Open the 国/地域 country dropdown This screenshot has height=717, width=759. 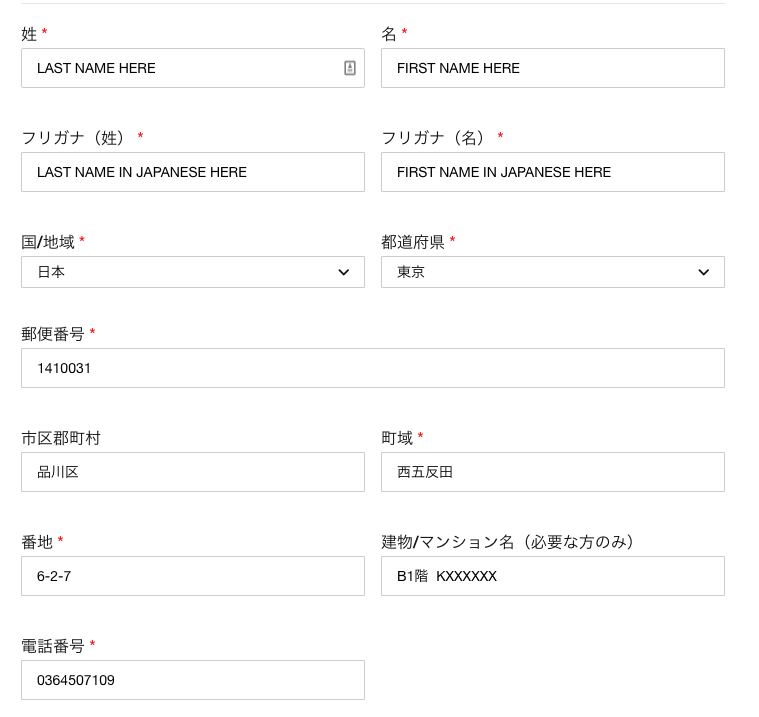tap(193, 272)
